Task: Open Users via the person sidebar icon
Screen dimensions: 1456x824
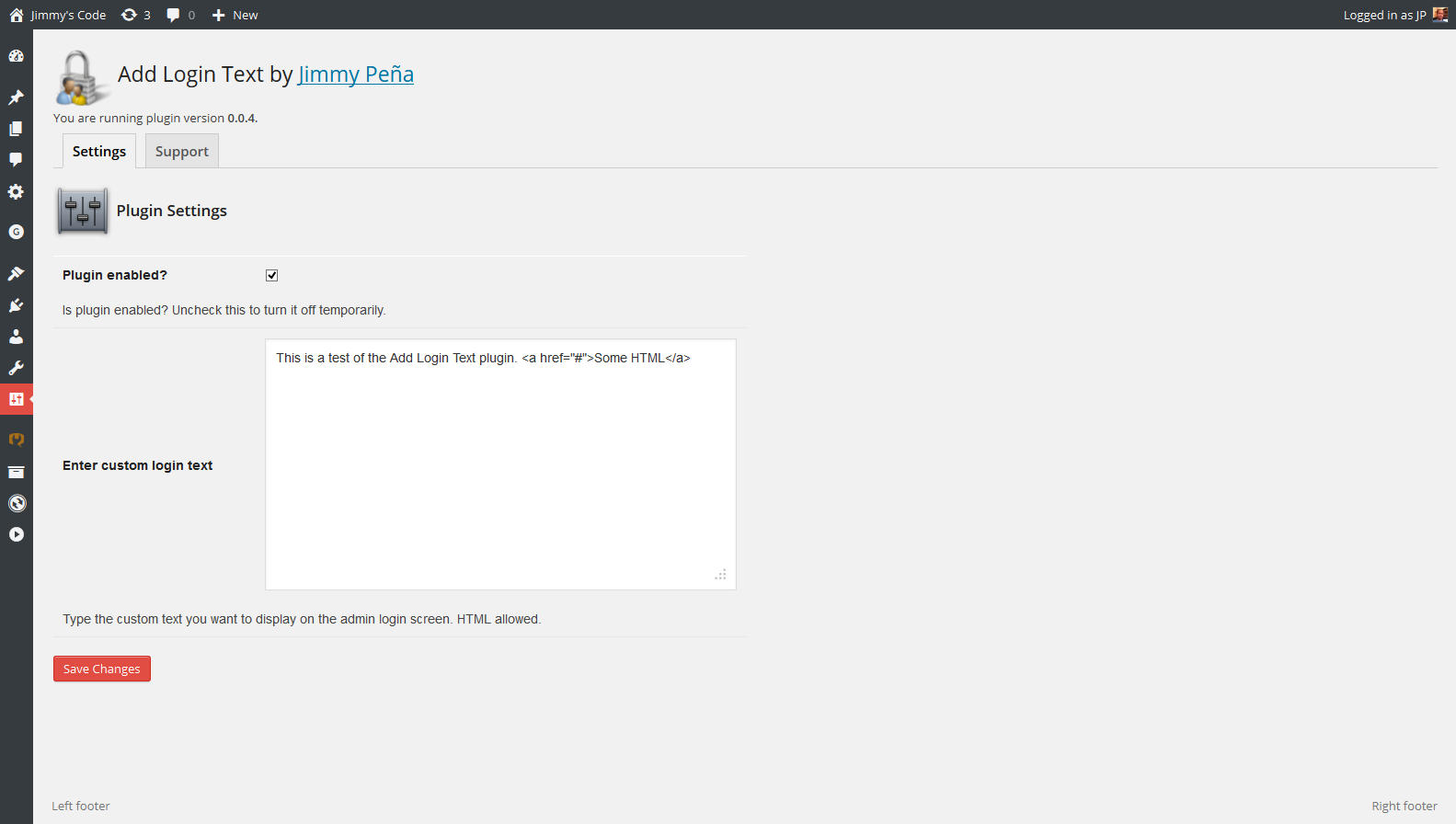Action: pos(16,337)
